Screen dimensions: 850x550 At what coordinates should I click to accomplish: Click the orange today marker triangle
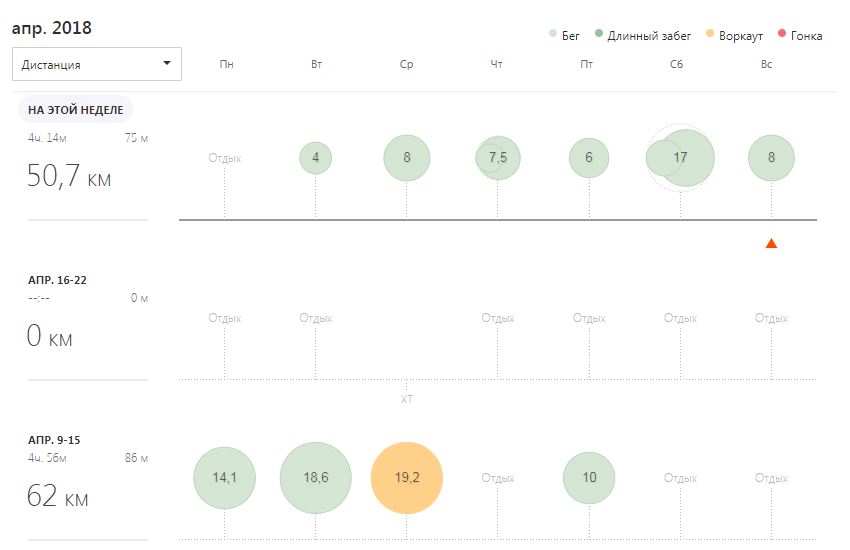pyautogui.click(x=771, y=243)
